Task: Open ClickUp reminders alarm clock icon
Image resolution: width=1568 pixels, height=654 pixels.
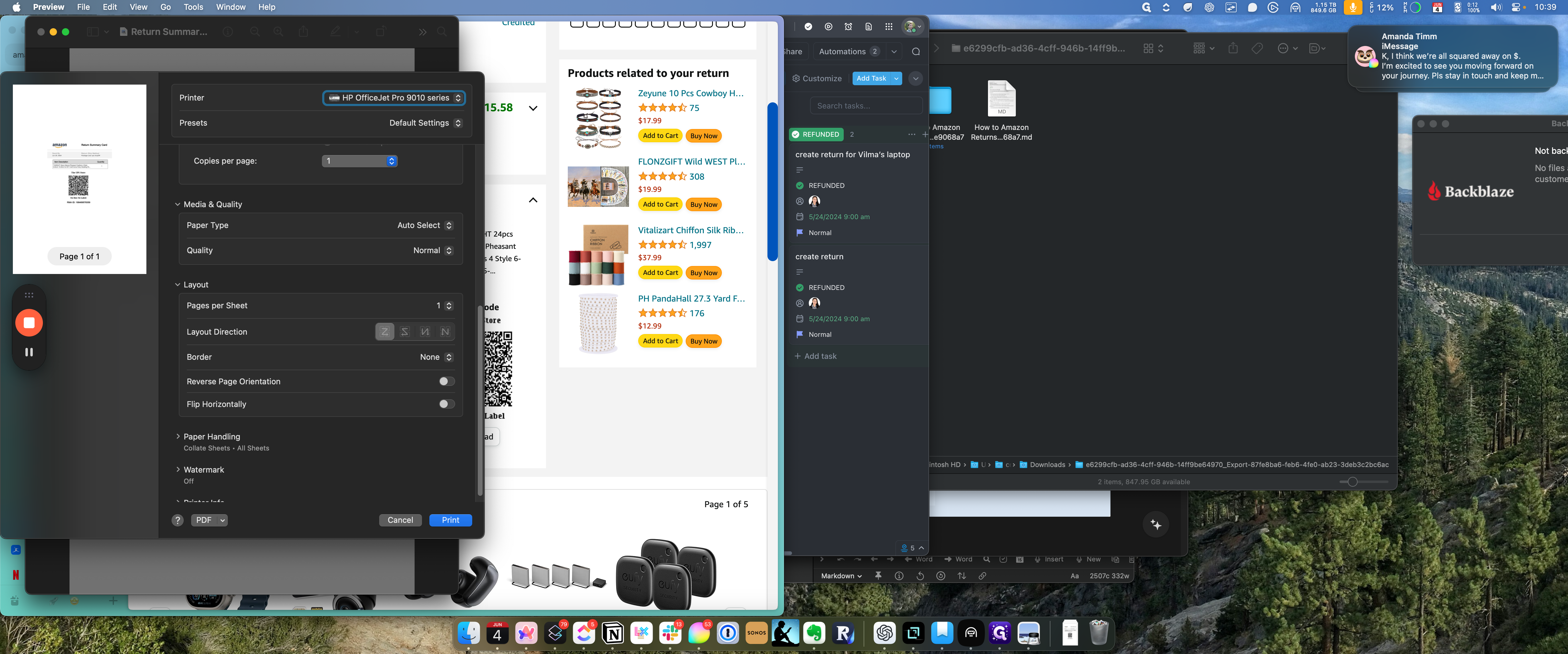Action: 849,27
